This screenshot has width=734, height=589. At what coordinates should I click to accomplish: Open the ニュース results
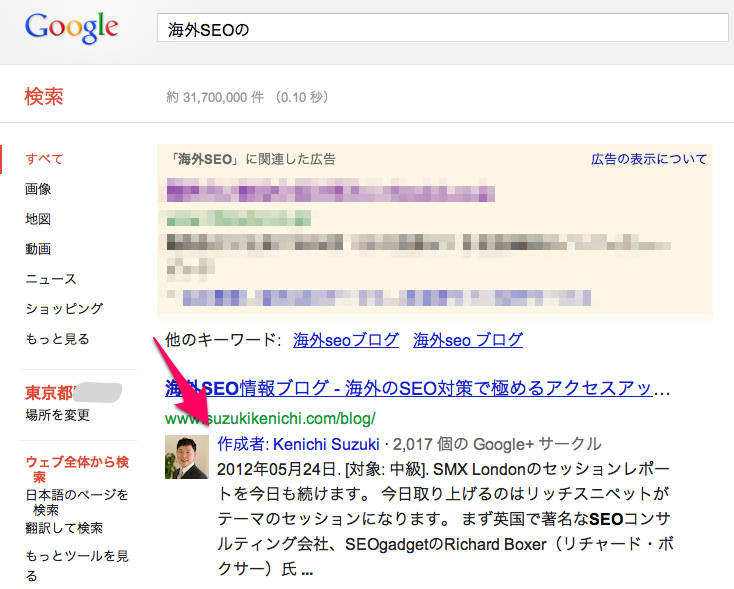click(x=51, y=279)
